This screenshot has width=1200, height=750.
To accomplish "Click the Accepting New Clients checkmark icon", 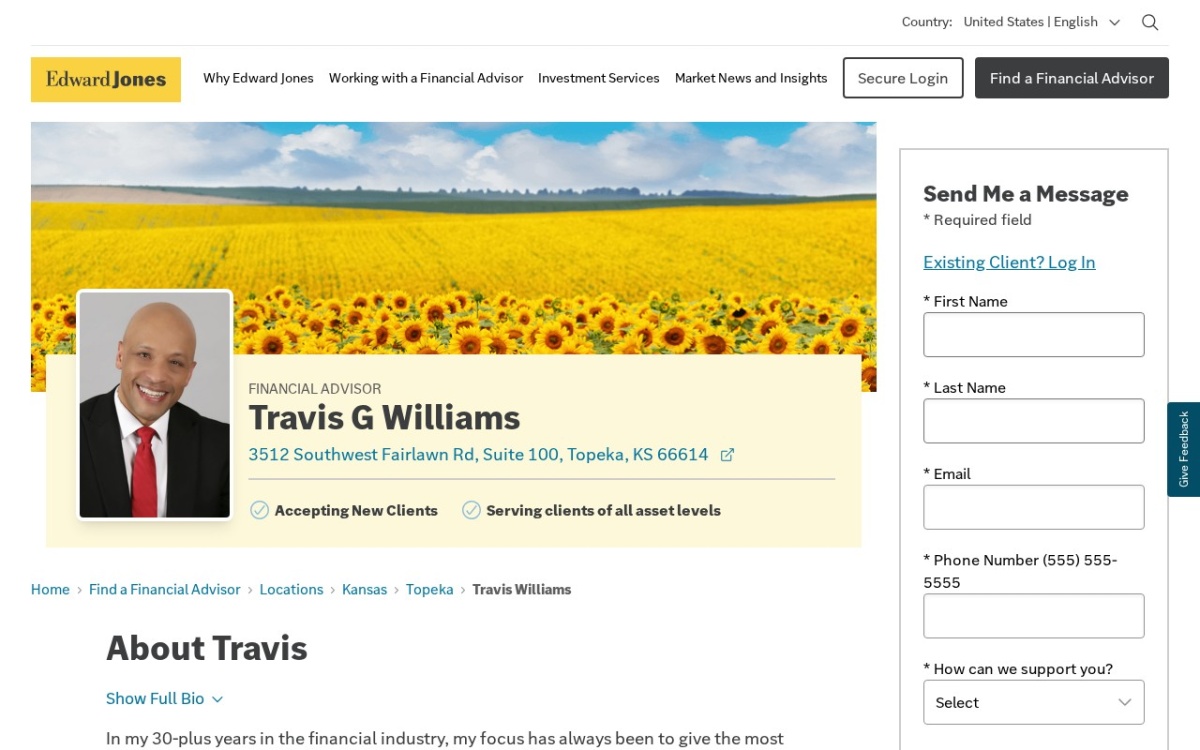I will tap(259, 510).
